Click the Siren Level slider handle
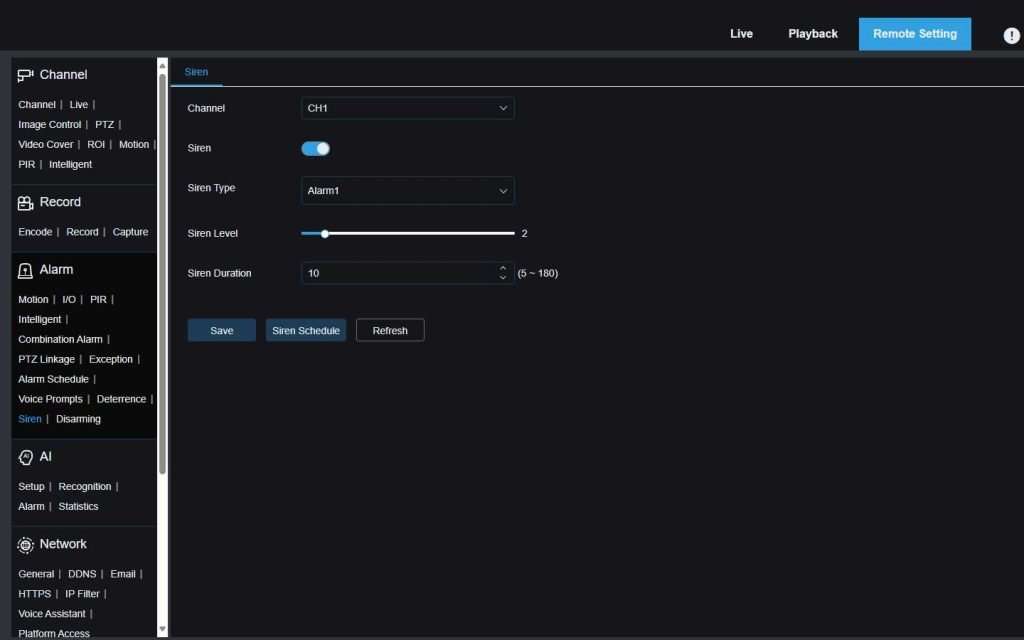The image size is (1024, 640). coord(325,233)
